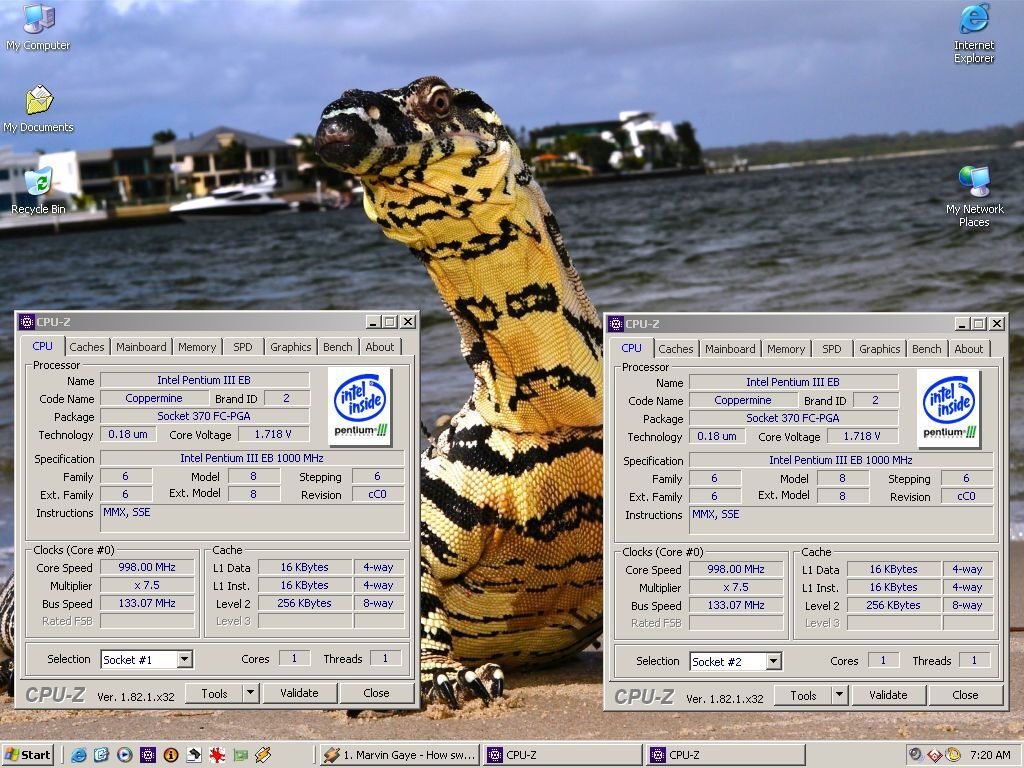Image resolution: width=1024 pixels, height=768 pixels.
Task: Open Tools dropdown arrow in Socket #1 window
Action: tap(250, 693)
